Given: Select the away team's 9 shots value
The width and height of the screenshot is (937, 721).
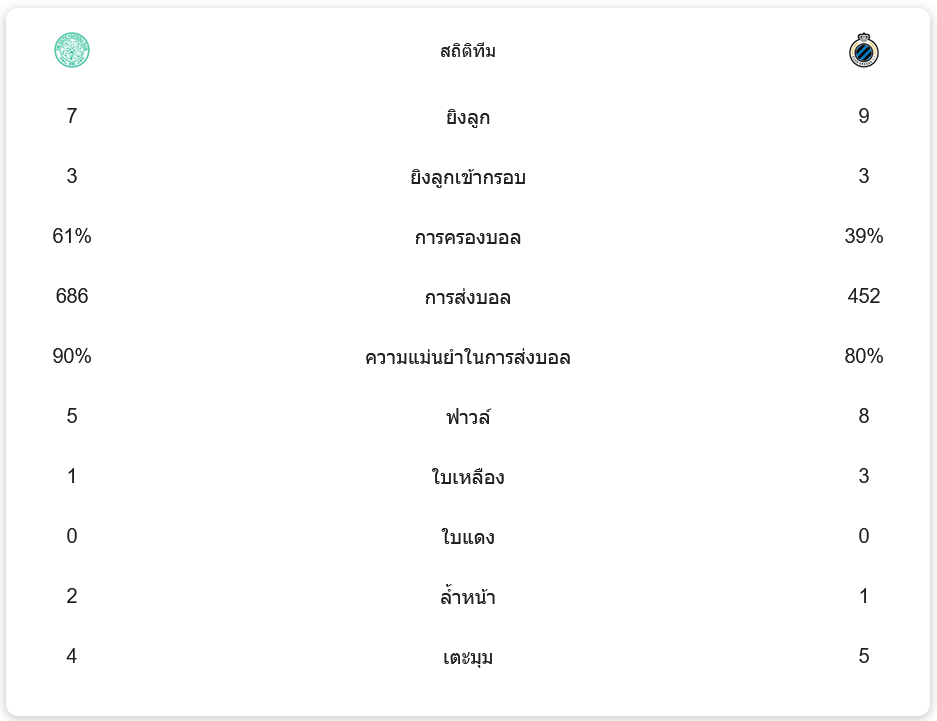Looking at the screenshot, I should click(x=863, y=117).
